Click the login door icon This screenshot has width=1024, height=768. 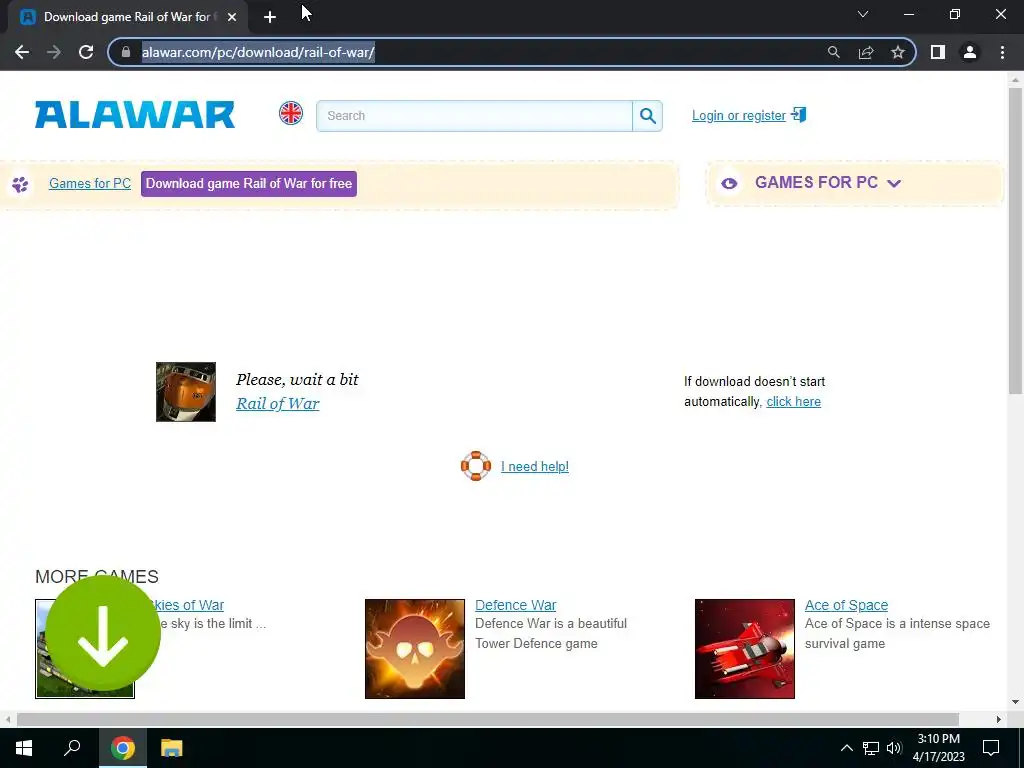coord(799,114)
